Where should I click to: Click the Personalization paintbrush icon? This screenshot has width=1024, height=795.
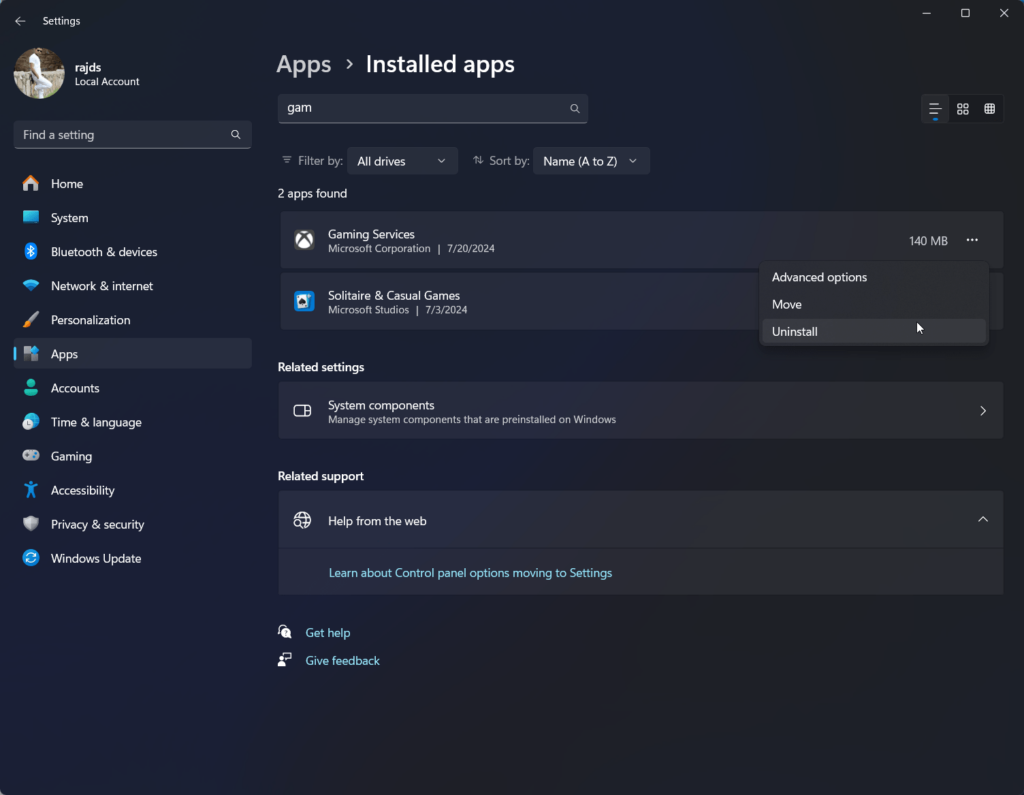click(31, 319)
